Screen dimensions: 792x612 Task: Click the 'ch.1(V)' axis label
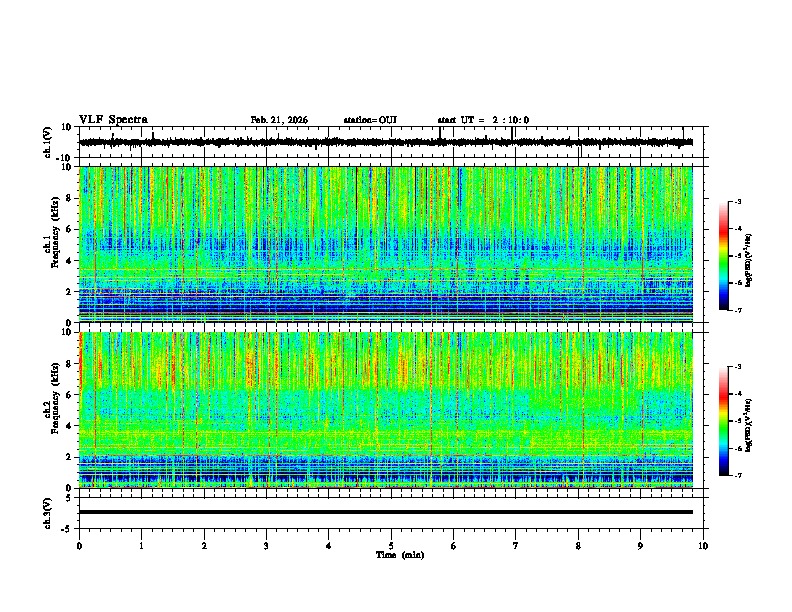(x=48, y=142)
